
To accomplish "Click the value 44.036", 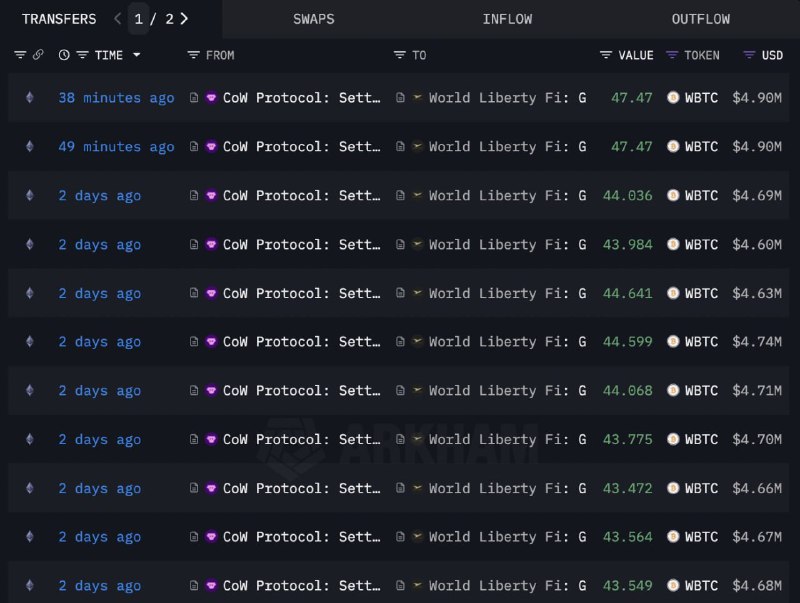I will pyautogui.click(x=628, y=195).
